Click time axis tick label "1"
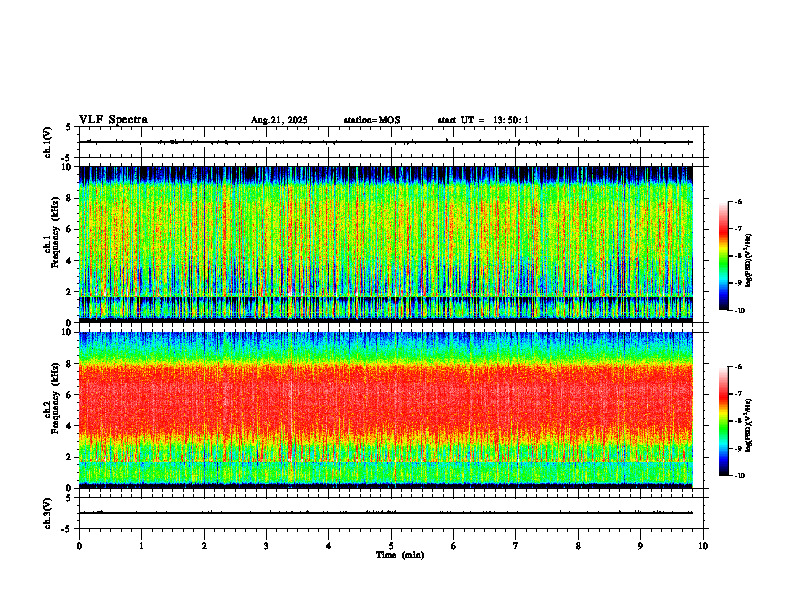 [141, 546]
